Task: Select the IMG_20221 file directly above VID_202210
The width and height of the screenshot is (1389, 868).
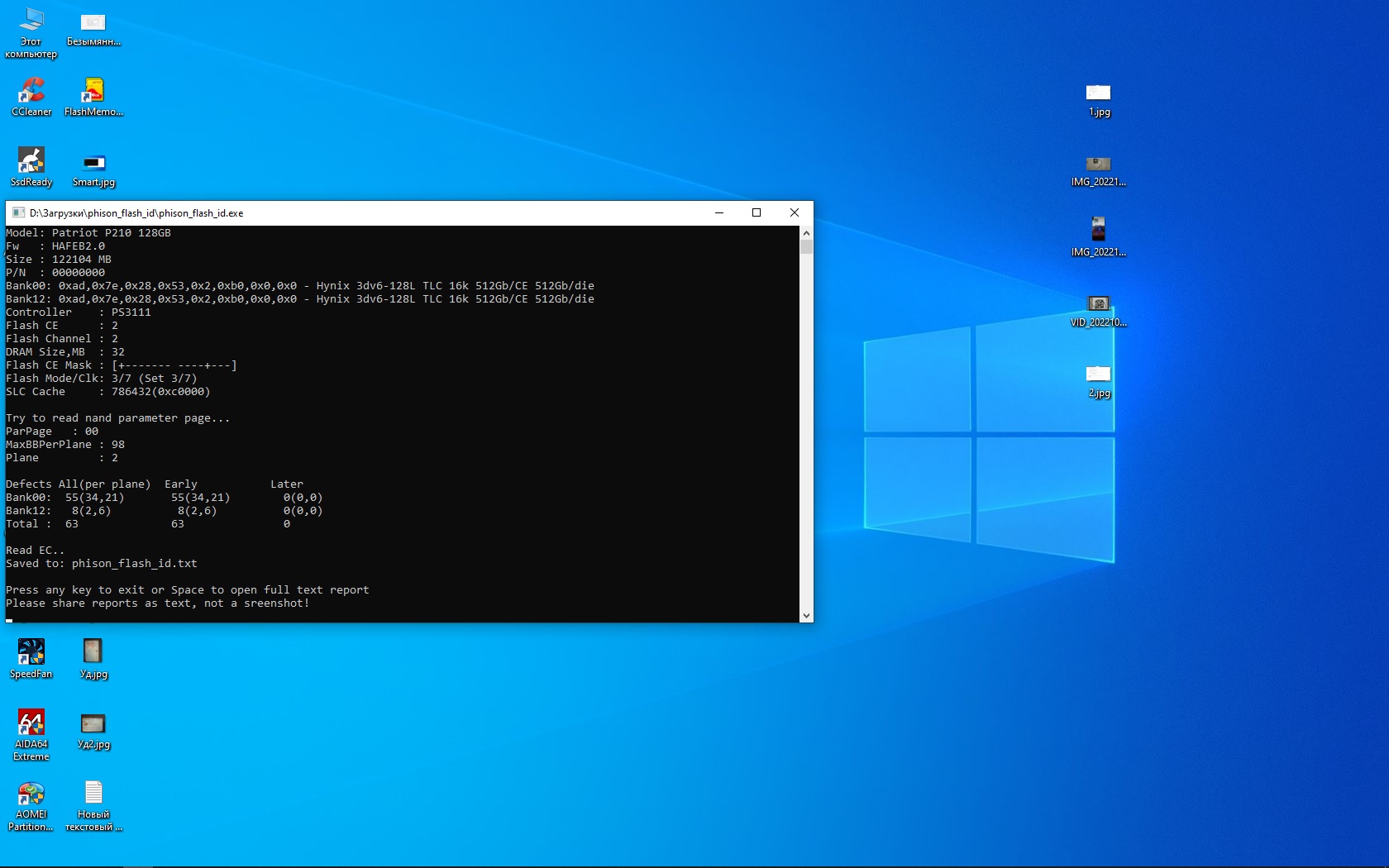Action: [x=1099, y=237]
